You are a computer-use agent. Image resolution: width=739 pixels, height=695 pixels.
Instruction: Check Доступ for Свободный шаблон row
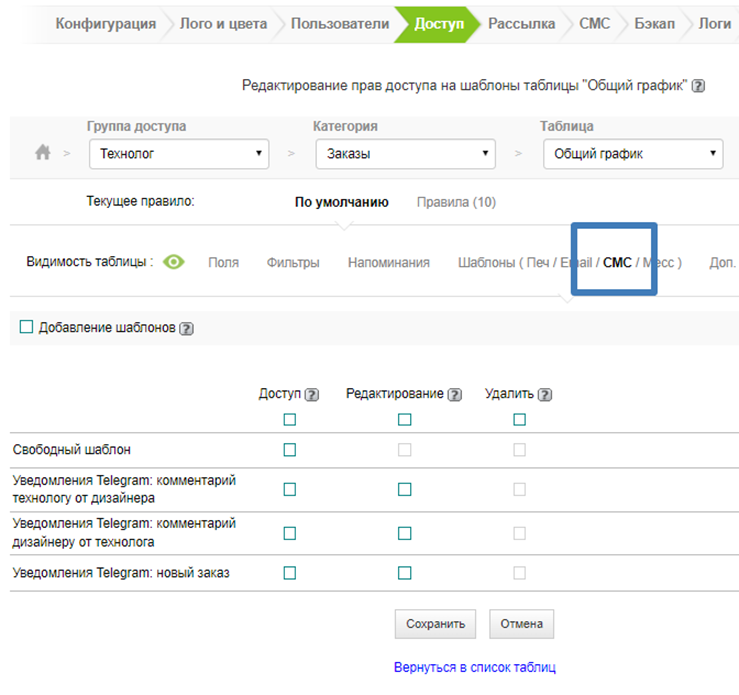(290, 450)
